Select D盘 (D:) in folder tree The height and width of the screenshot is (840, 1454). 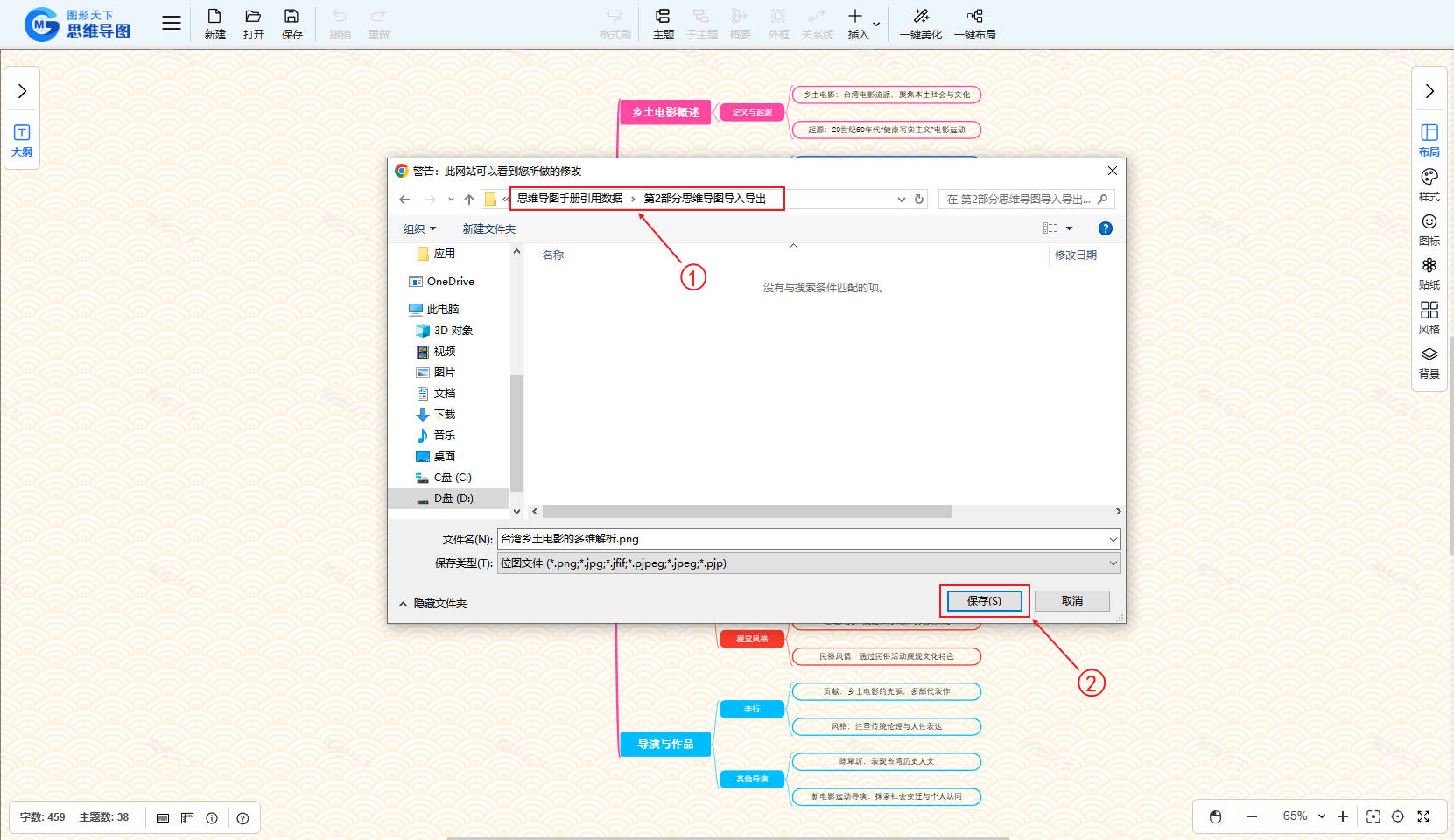point(453,499)
